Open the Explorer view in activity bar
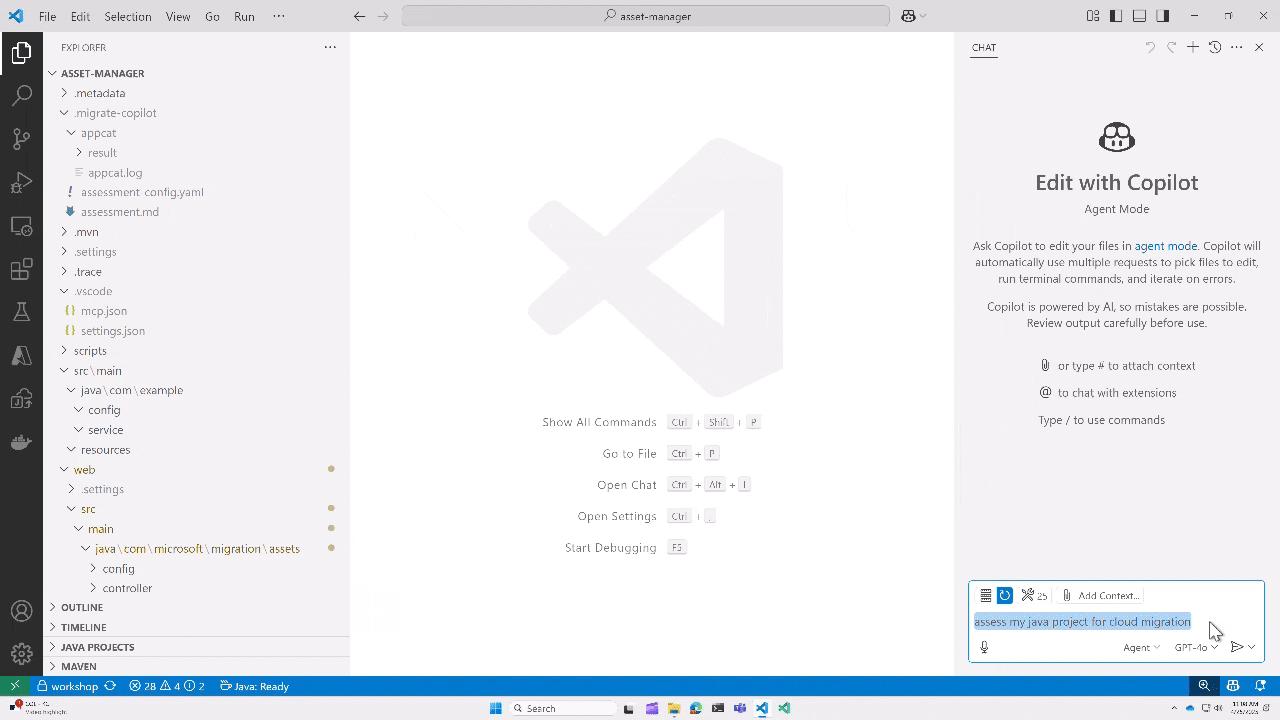Image resolution: width=1280 pixels, height=720 pixels. (x=21, y=52)
